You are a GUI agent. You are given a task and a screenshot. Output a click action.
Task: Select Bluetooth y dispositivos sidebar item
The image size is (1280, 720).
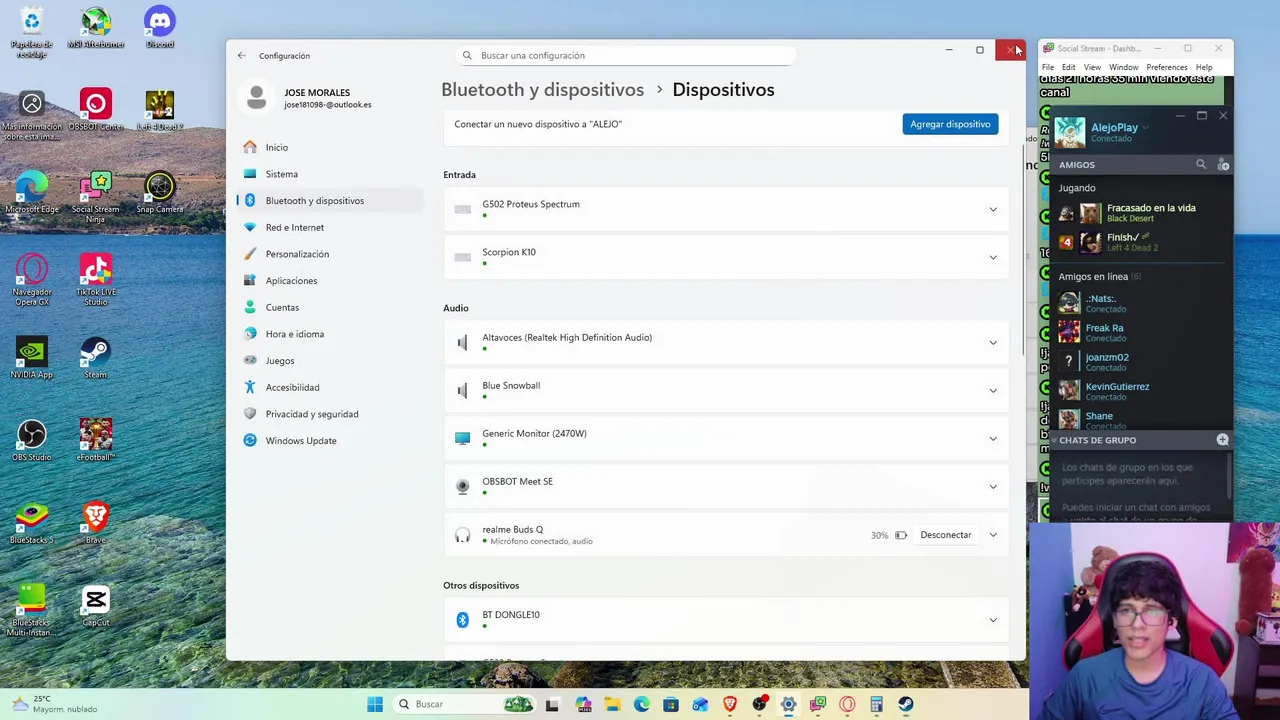coord(330,201)
